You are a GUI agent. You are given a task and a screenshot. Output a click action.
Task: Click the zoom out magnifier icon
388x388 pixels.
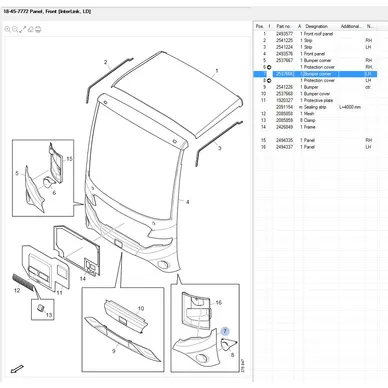15,30
